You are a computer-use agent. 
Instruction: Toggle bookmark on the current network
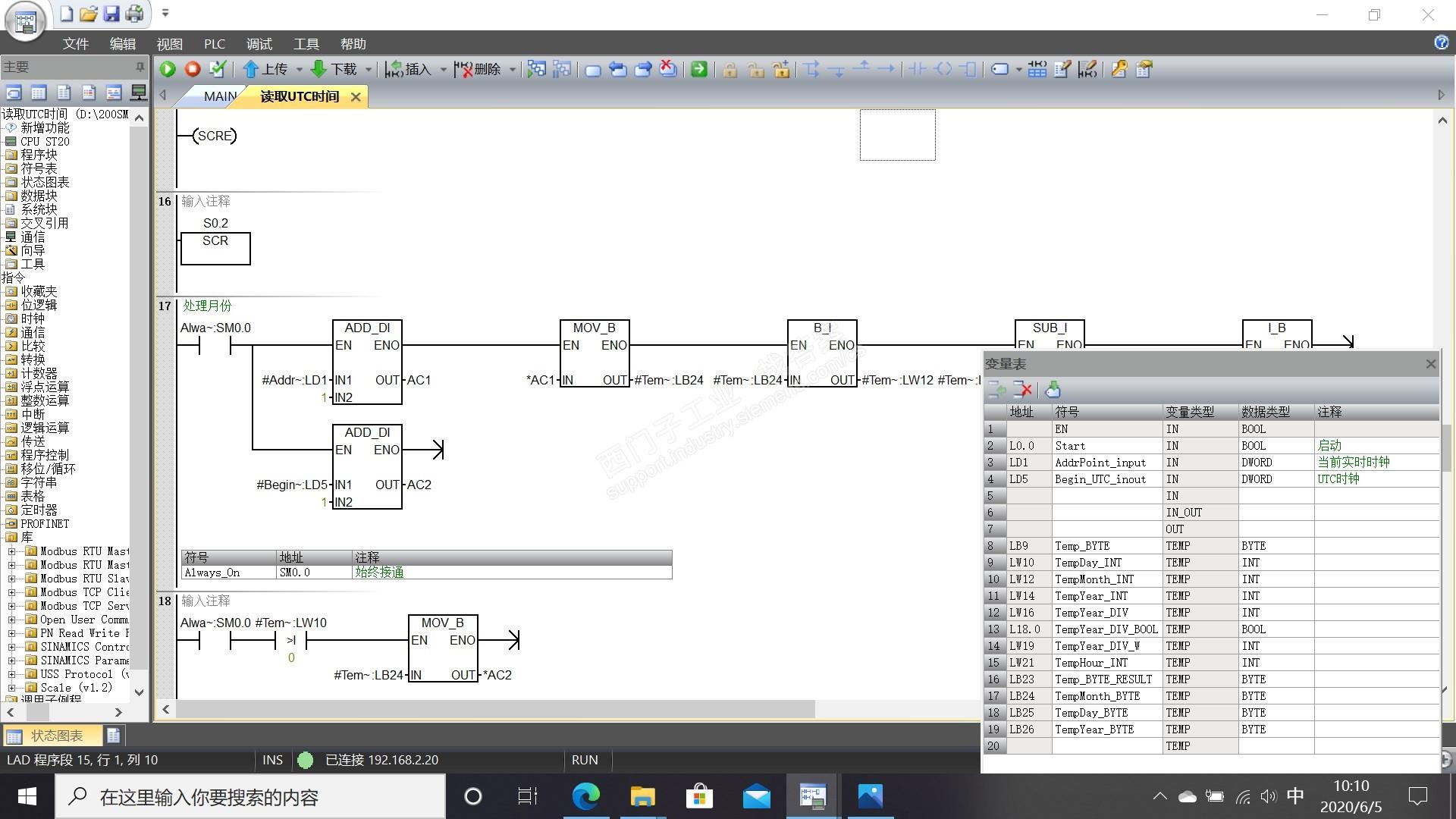[593, 69]
